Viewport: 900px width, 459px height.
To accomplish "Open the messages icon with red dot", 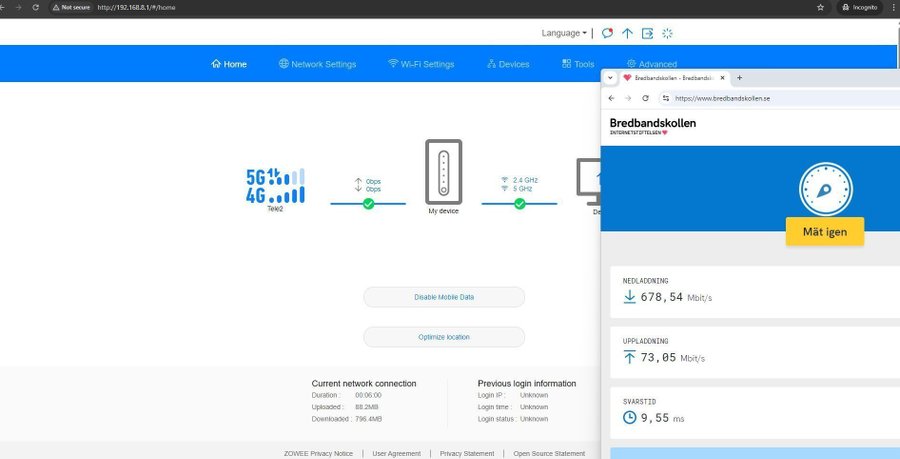I will 607,33.
